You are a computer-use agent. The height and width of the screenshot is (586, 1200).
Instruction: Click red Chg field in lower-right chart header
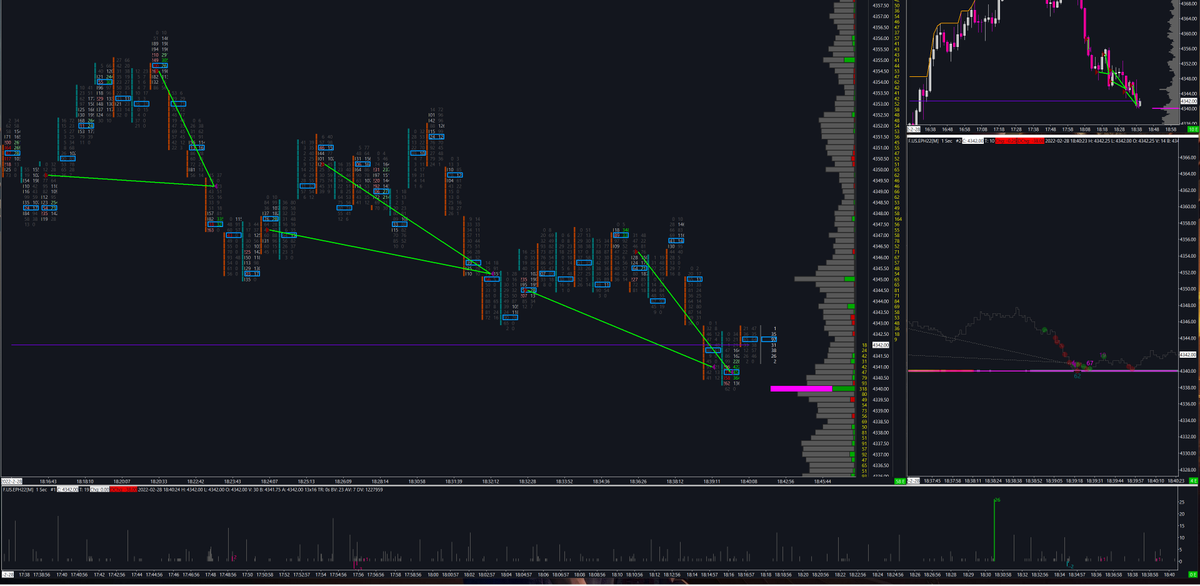1006,141
